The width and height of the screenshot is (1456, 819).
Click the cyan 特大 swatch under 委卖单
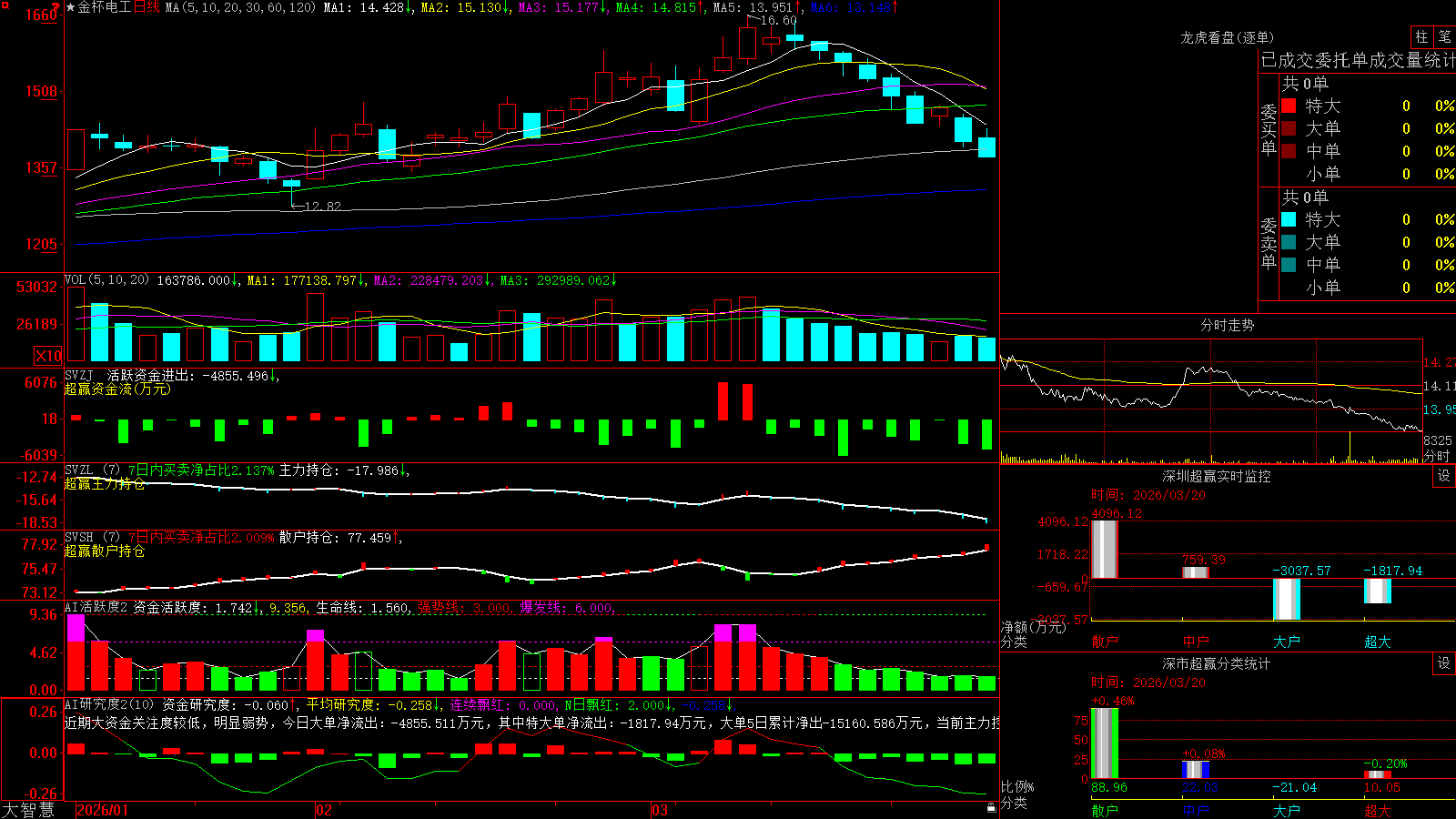tap(1289, 219)
